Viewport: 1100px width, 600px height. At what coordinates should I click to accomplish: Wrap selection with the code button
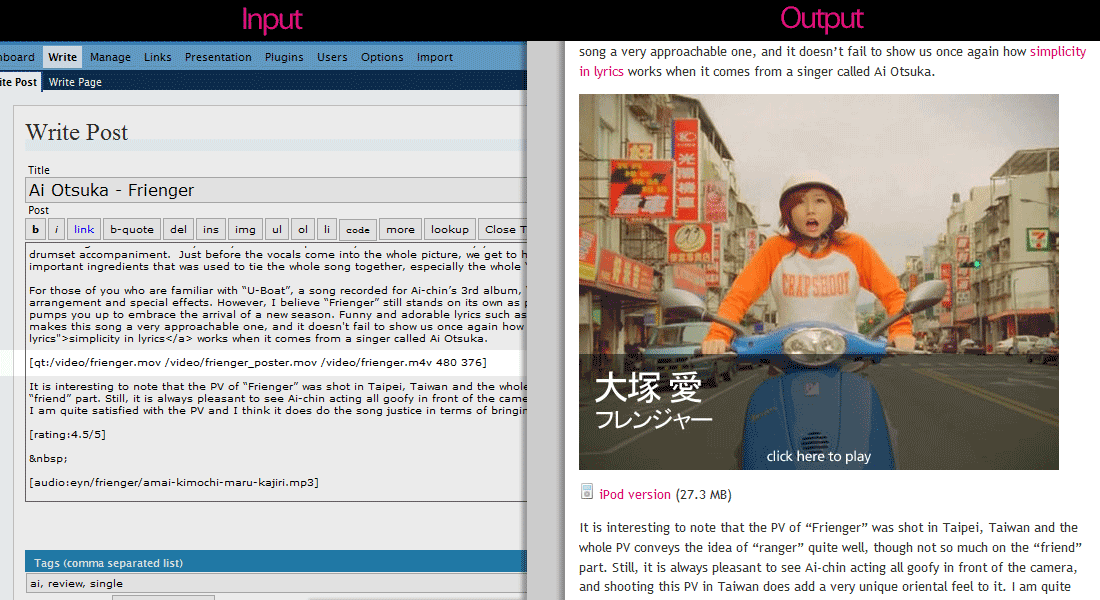tap(358, 229)
